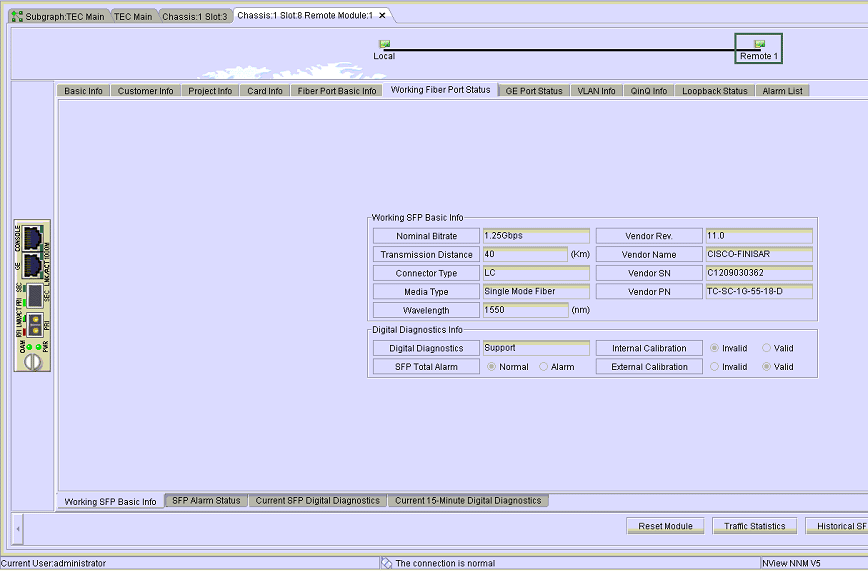Click the Wavelength field 1550

coord(525,310)
